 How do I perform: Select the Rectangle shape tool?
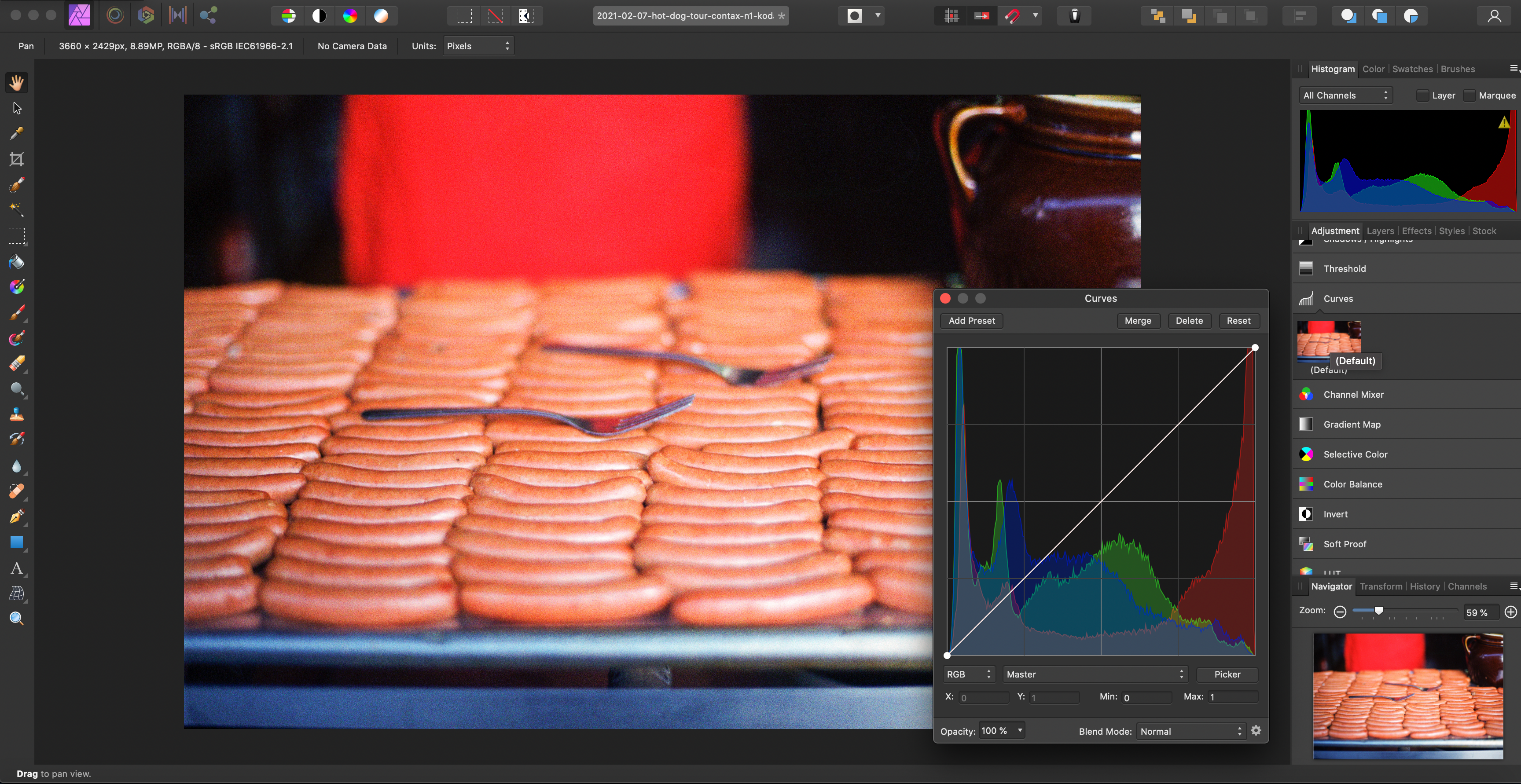click(x=17, y=542)
